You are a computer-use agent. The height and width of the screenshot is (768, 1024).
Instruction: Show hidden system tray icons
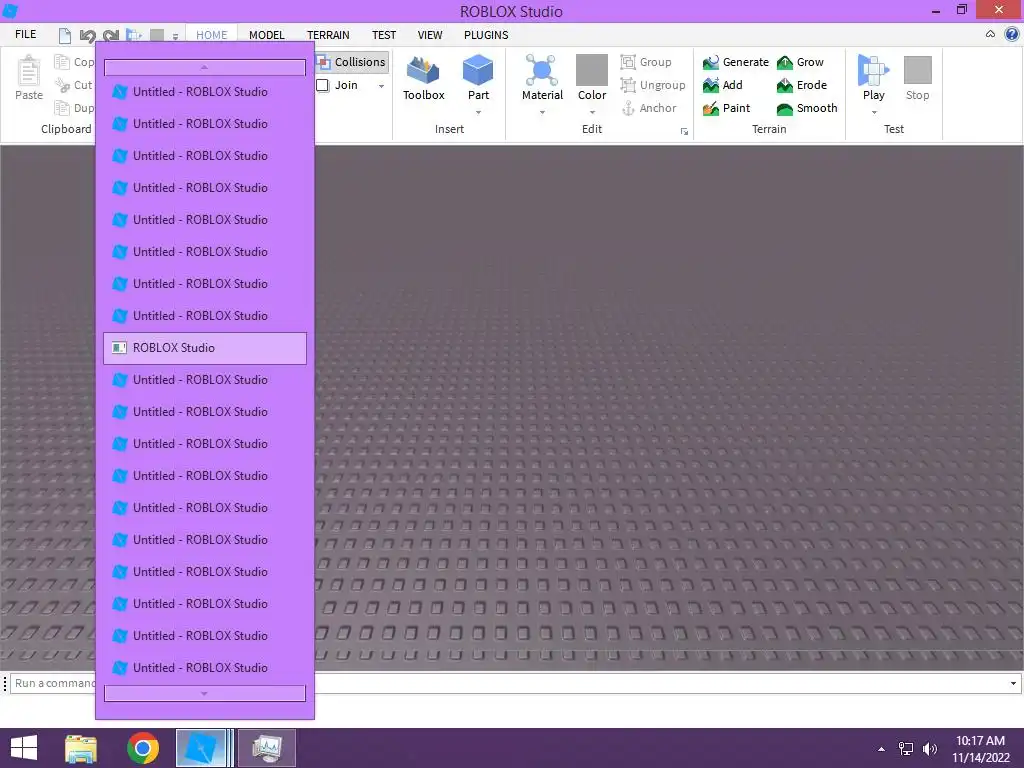click(882, 749)
